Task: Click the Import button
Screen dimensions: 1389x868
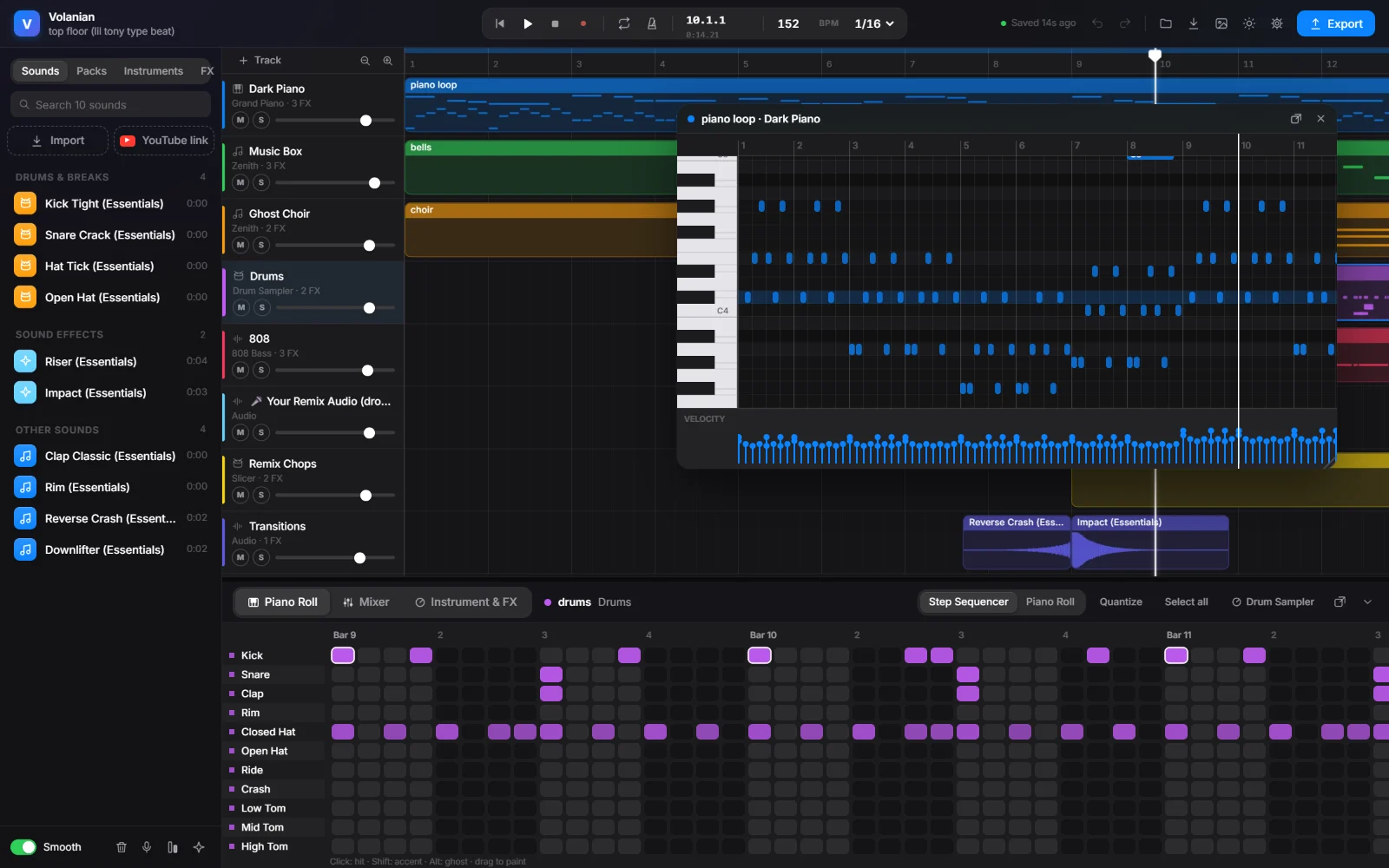Action: click(x=58, y=141)
